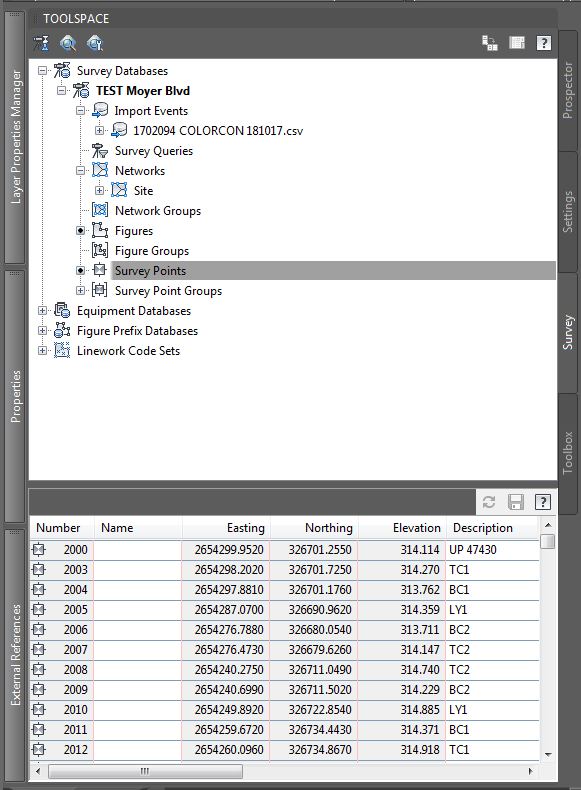Screen dimensions: 581x790
Task: Click the second magnifier globe toolbar icon
Action: pos(95,43)
